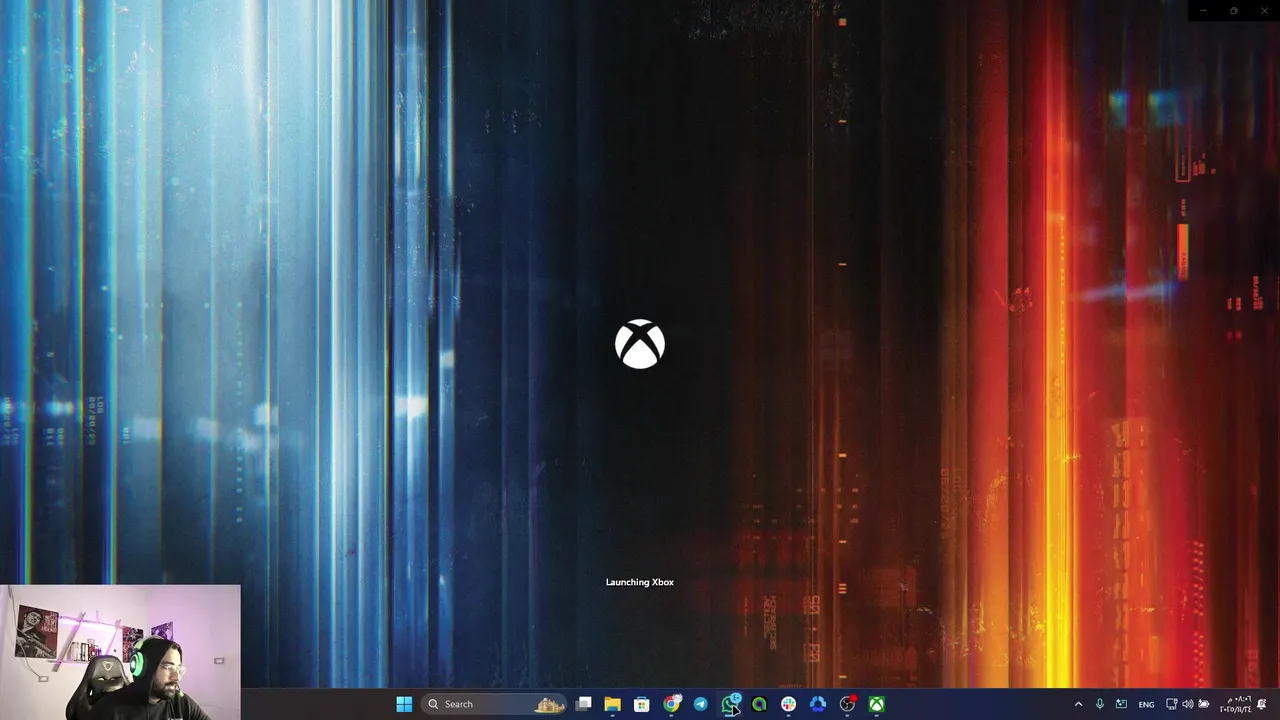Open the blue people app icon on taskbar
This screenshot has height=720, width=1280.
click(818, 704)
